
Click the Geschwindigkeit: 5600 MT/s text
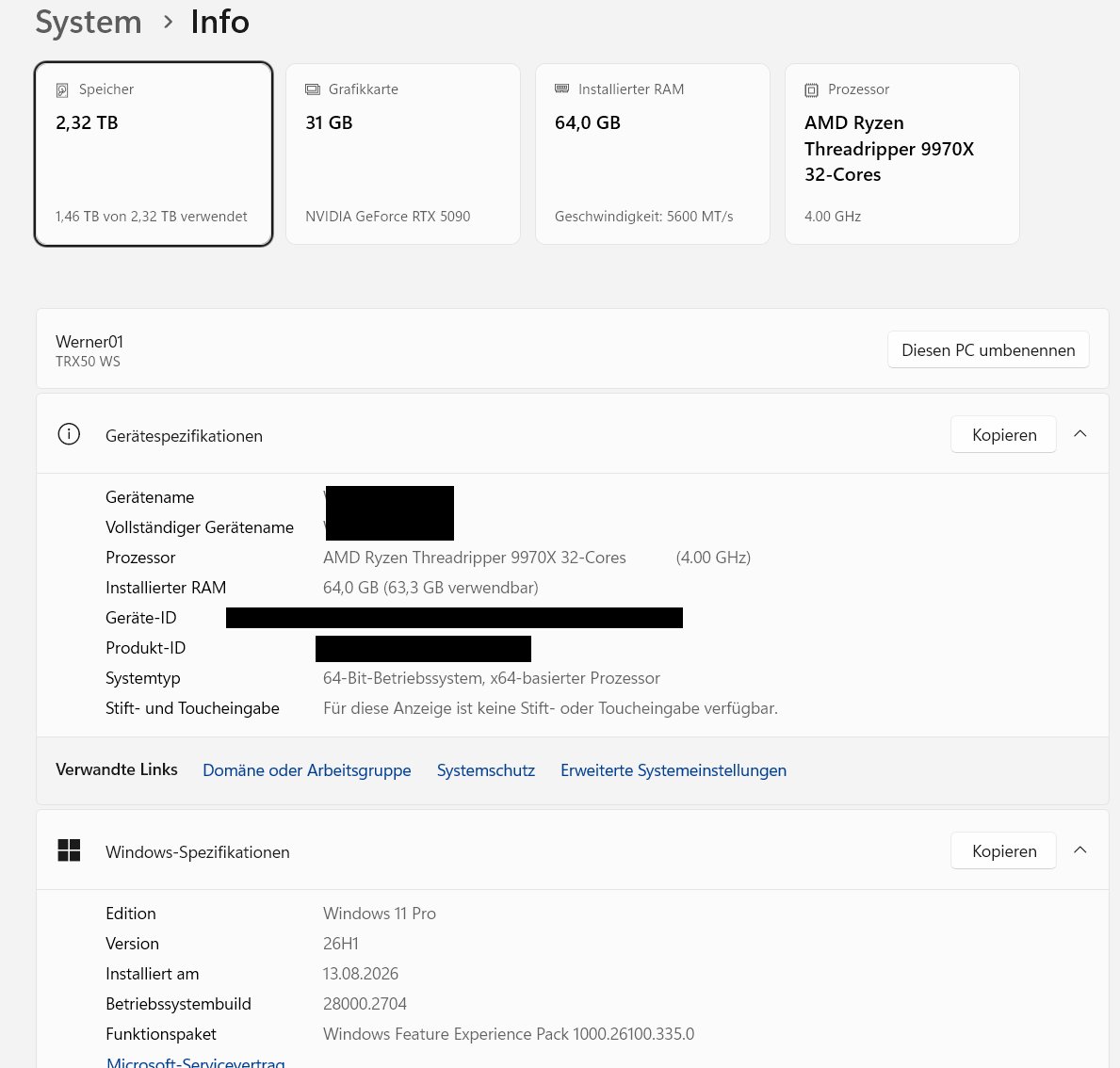coord(644,217)
